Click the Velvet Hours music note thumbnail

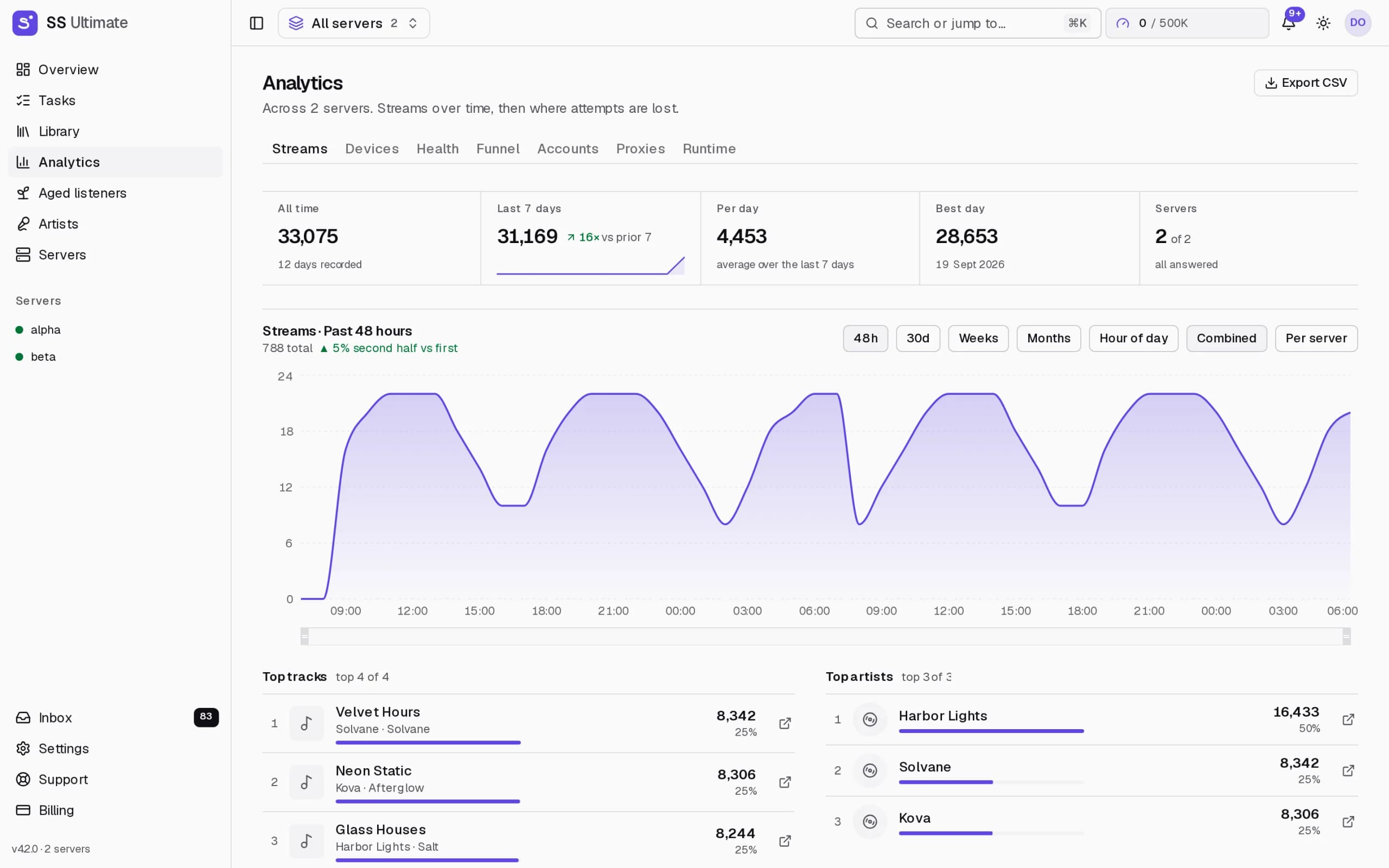point(307,723)
